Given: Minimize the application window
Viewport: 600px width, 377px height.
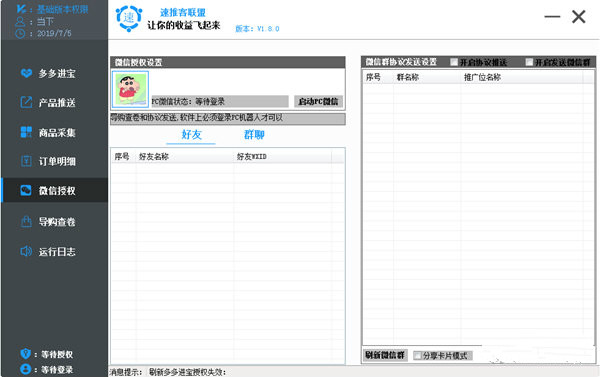Looking at the screenshot, I should [552, 16].
